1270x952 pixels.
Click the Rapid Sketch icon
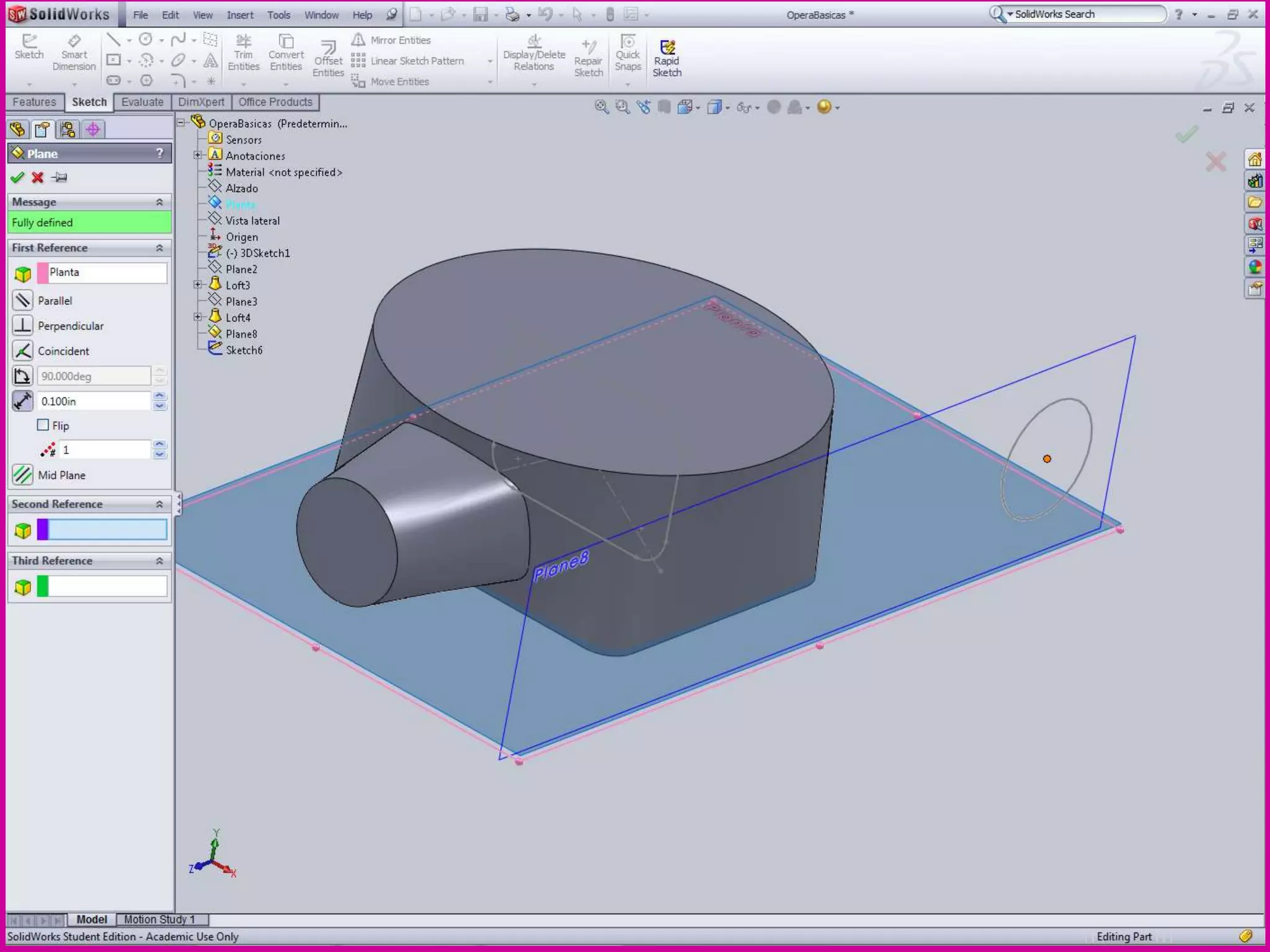click(x=667, y=48)
